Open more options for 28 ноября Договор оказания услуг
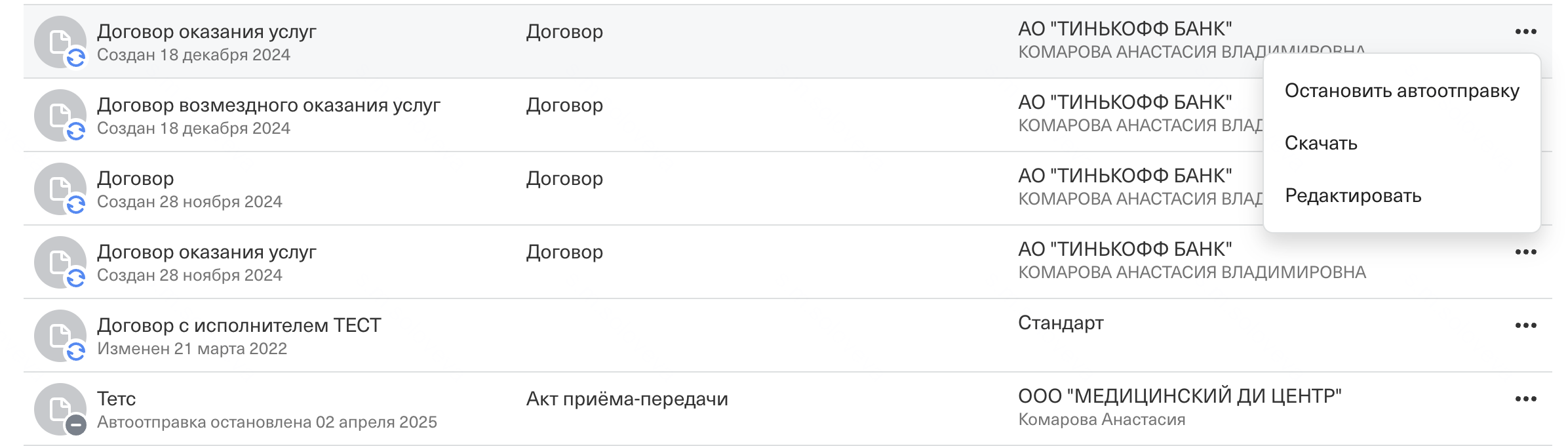This screenshot has width=1568, height=446. point(1525,252)
